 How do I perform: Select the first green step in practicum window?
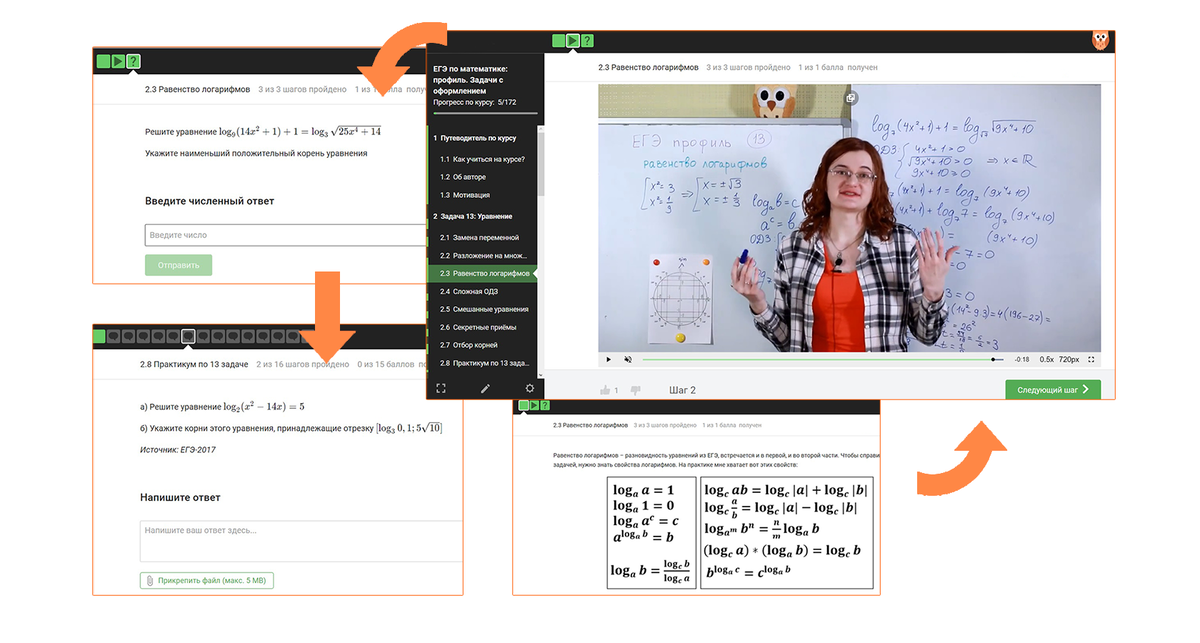point(100,336)
